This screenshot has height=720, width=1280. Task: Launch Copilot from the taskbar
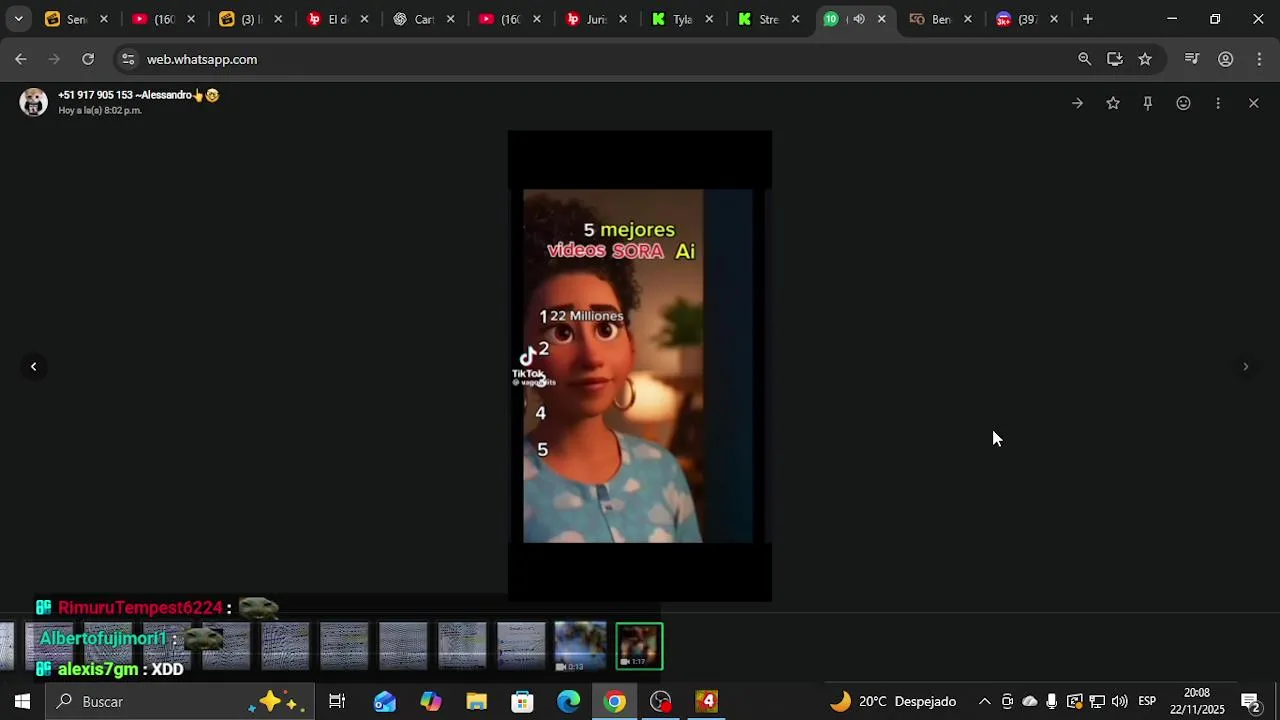tap(430, 702)
